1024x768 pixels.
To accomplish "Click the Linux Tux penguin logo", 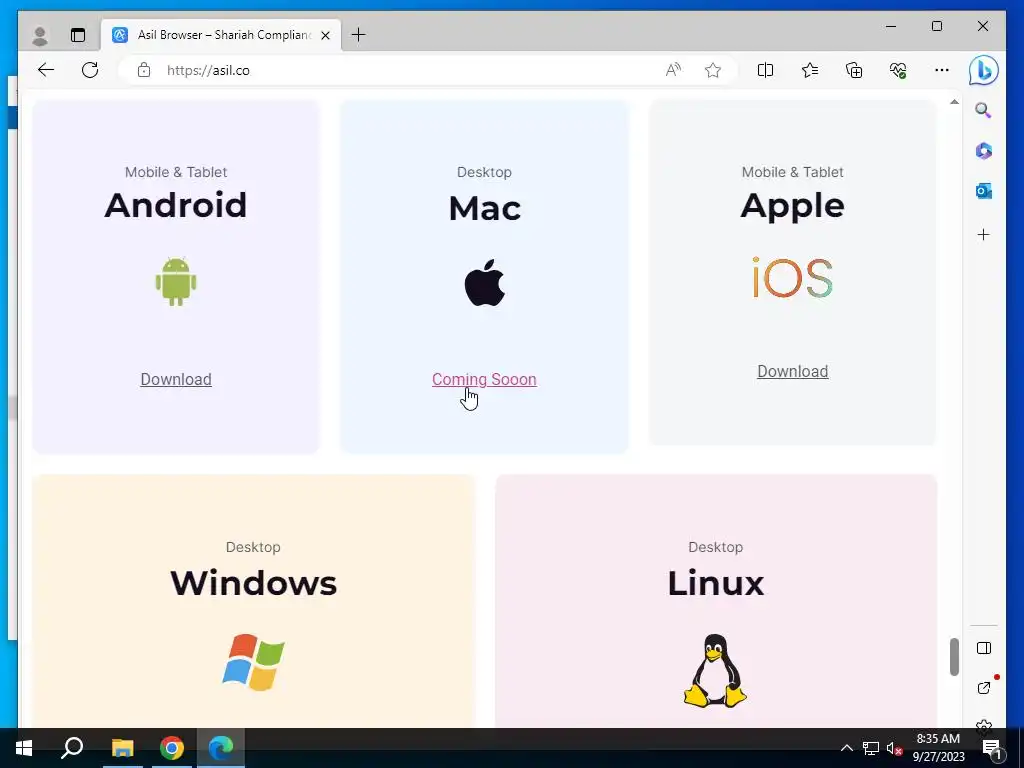I will click(x=715, y=670).
